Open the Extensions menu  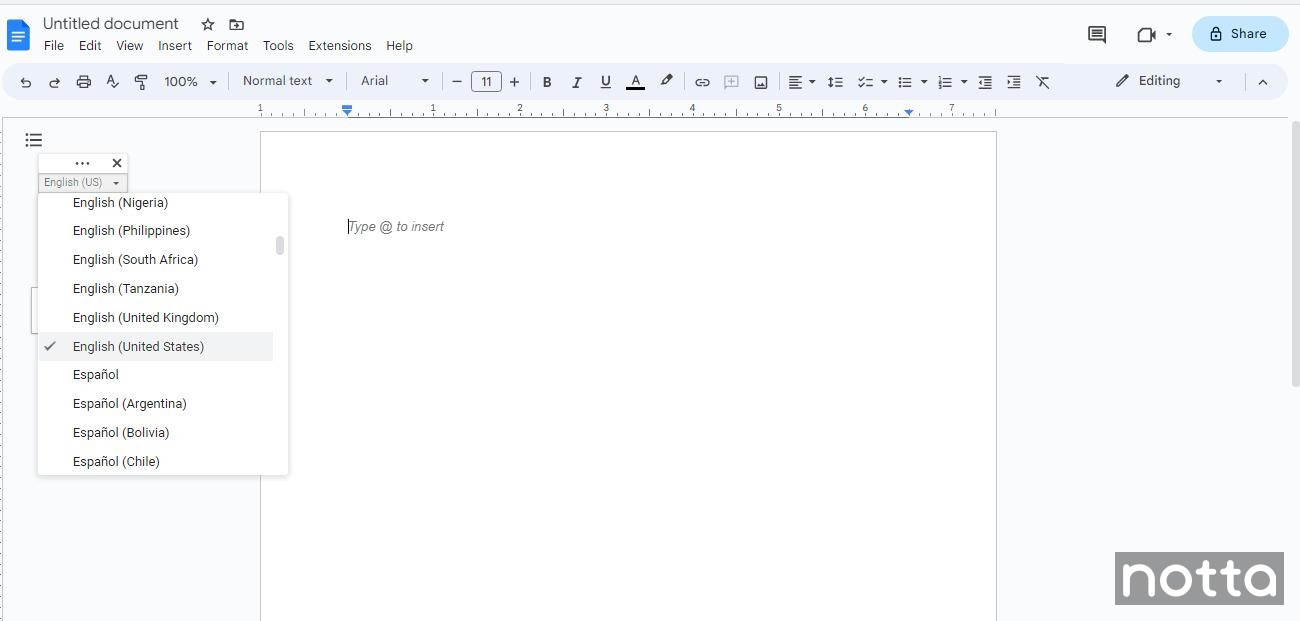tap(339, 45)
